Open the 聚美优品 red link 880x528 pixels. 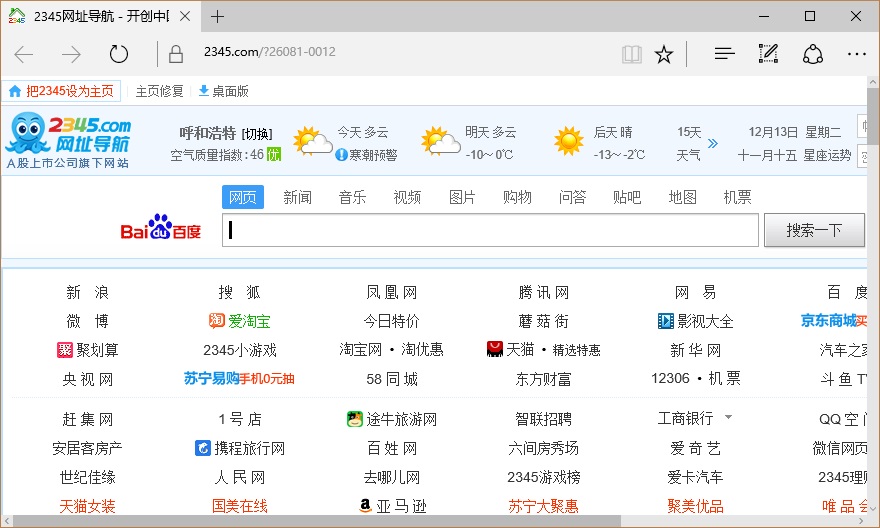[x=695, y=506]
